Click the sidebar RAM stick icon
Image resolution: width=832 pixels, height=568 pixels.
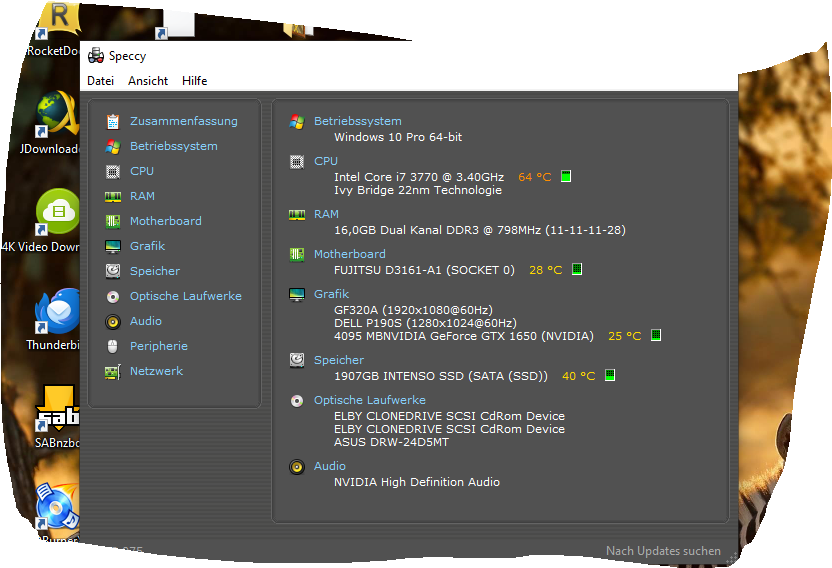pos(112,196)
